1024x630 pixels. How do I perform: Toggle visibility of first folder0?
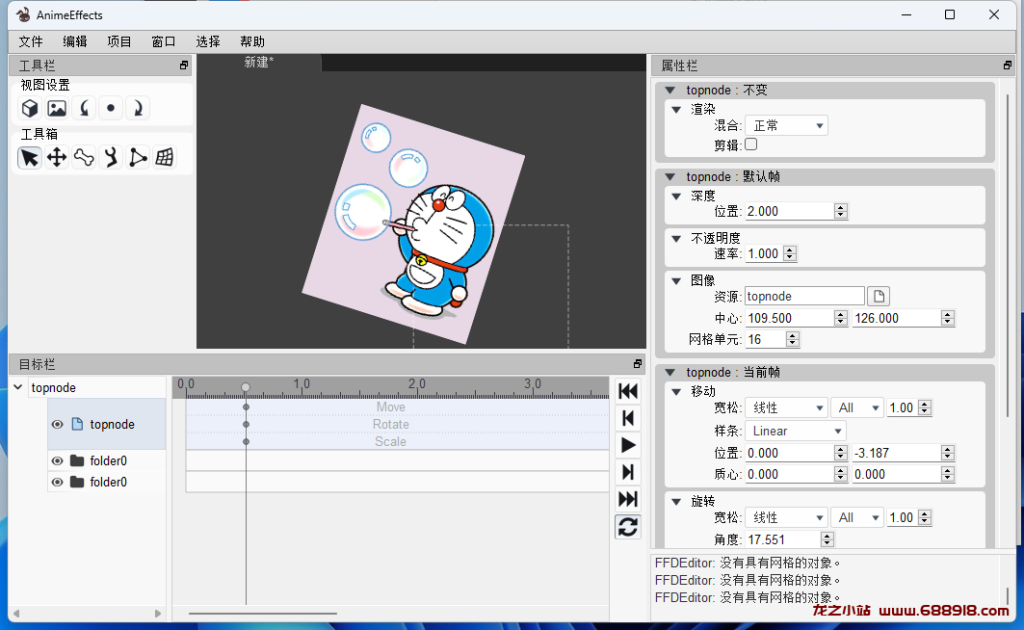tap(57, 461)
